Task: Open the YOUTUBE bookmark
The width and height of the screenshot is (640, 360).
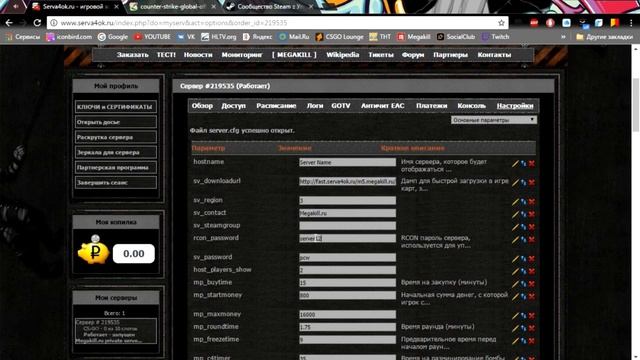Action: (152, 37)
